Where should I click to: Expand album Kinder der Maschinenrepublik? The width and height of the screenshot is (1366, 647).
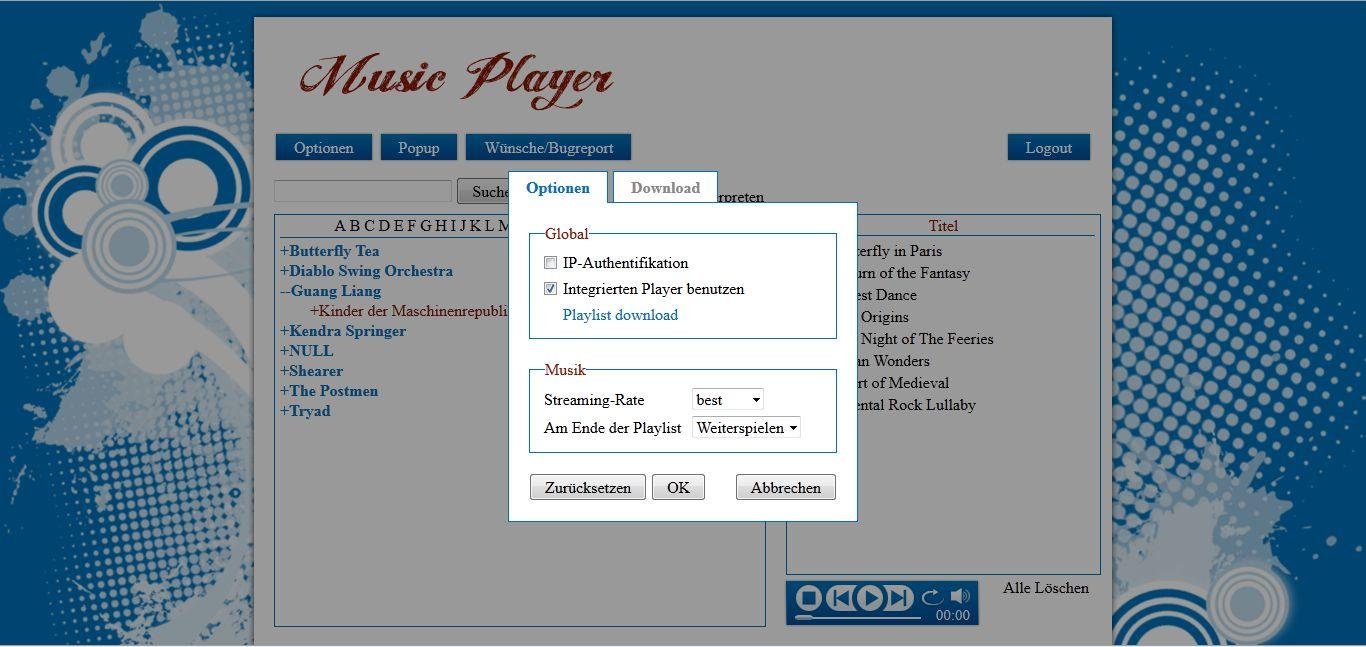pyautogui.click(x=409, y=311)
